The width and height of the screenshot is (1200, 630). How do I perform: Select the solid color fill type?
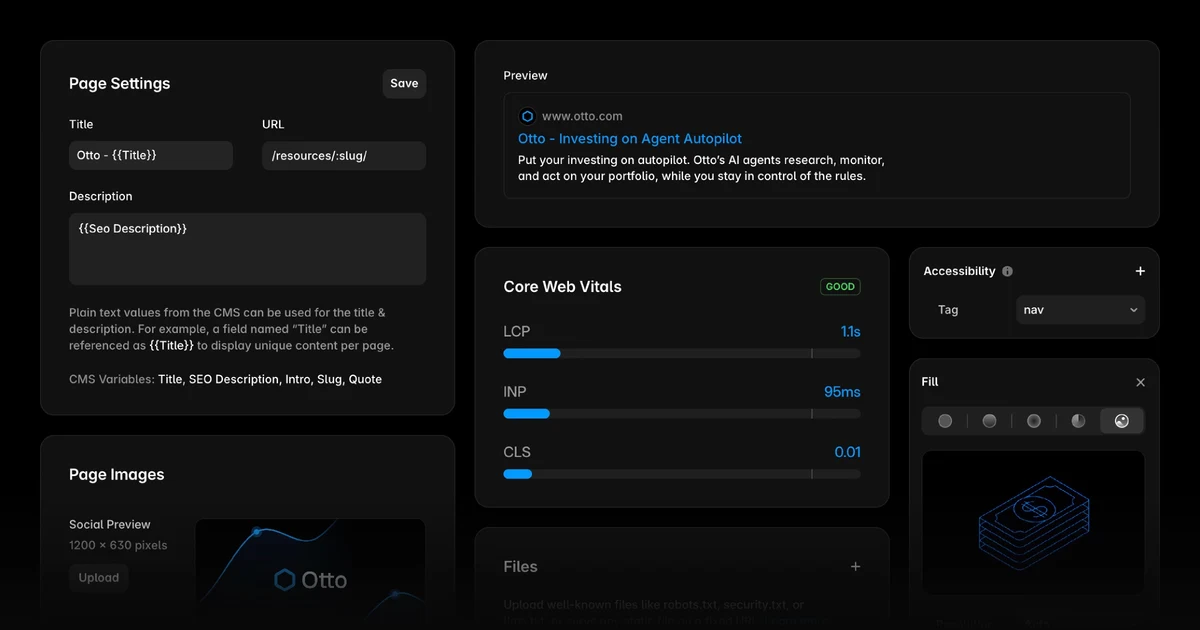click(x=945, y=421)
